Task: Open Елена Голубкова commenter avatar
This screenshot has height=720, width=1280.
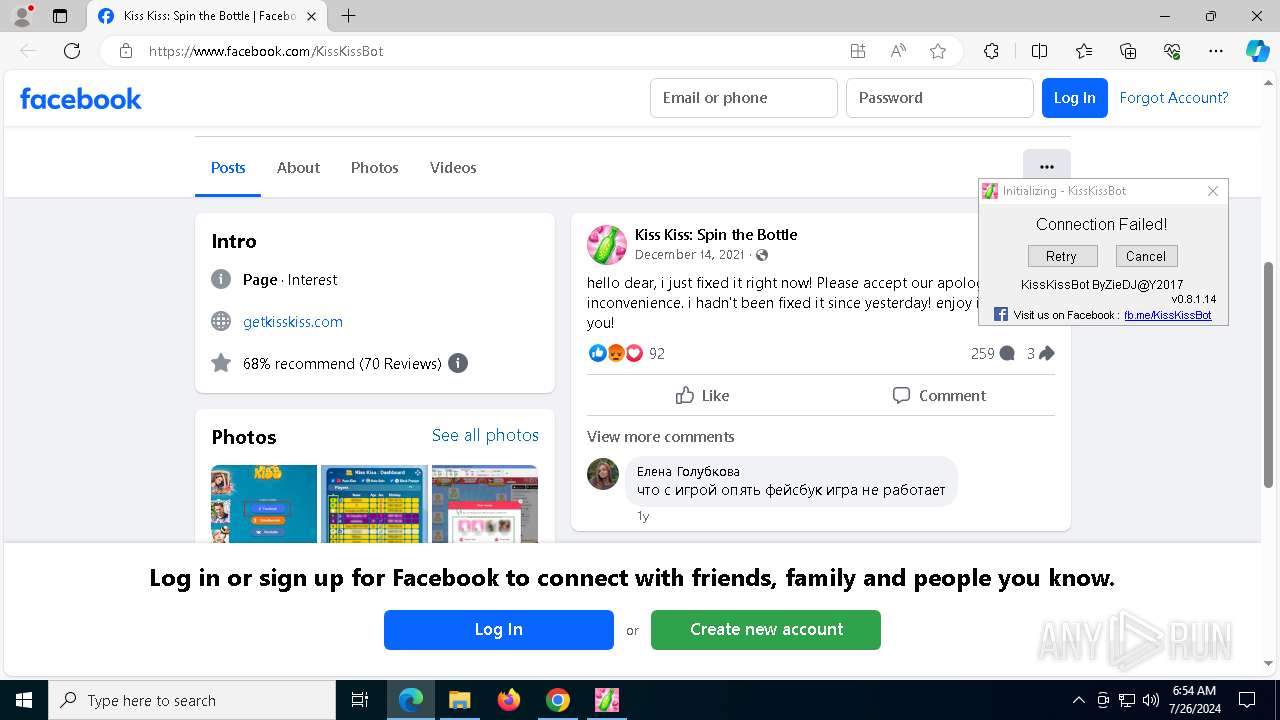Action: 603,474
